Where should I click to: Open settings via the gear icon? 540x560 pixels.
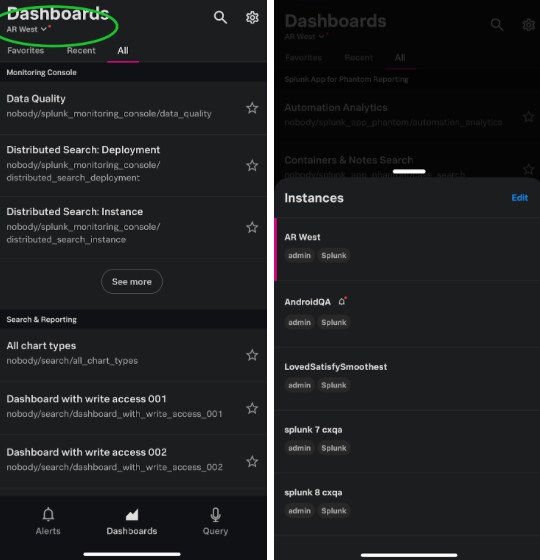click(x=252, y=17)
